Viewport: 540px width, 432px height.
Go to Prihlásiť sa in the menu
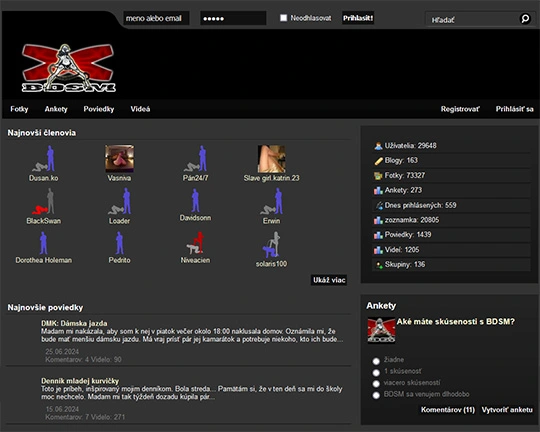[x=515, y=109]
